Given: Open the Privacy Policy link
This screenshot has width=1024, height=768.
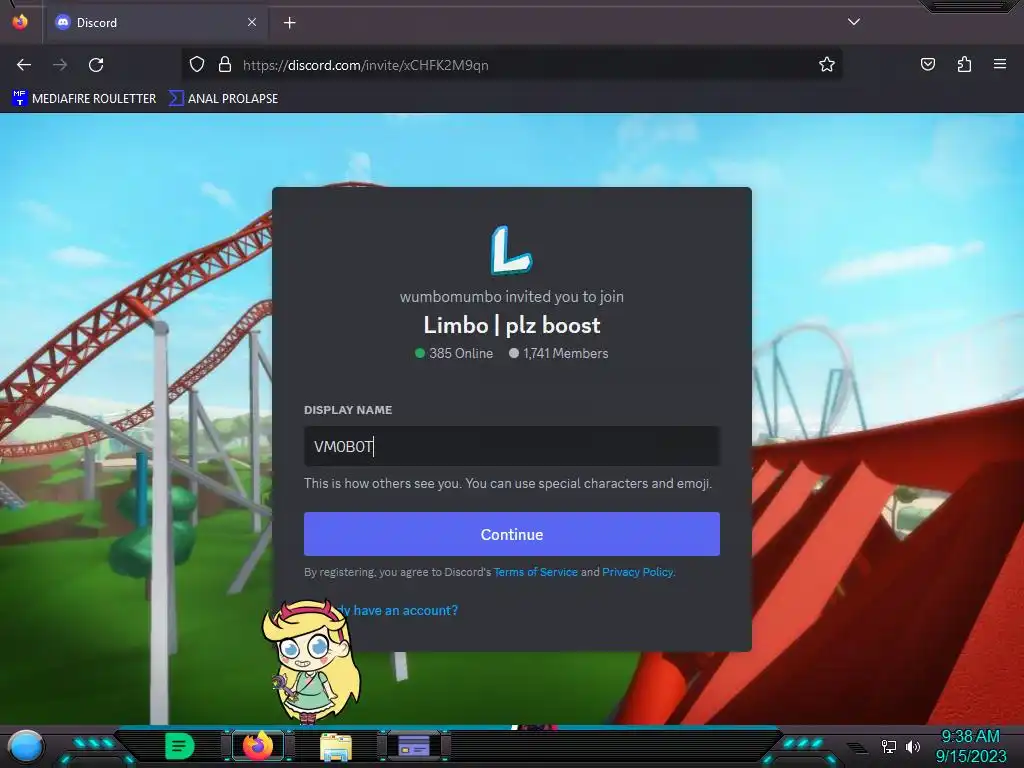Looking at the screenshot, I should (x=637, y=572).
